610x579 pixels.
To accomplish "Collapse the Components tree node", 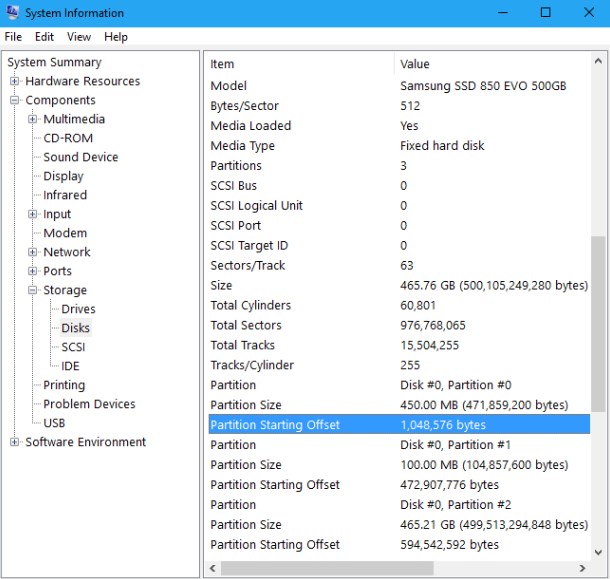I will pos(14,100).
